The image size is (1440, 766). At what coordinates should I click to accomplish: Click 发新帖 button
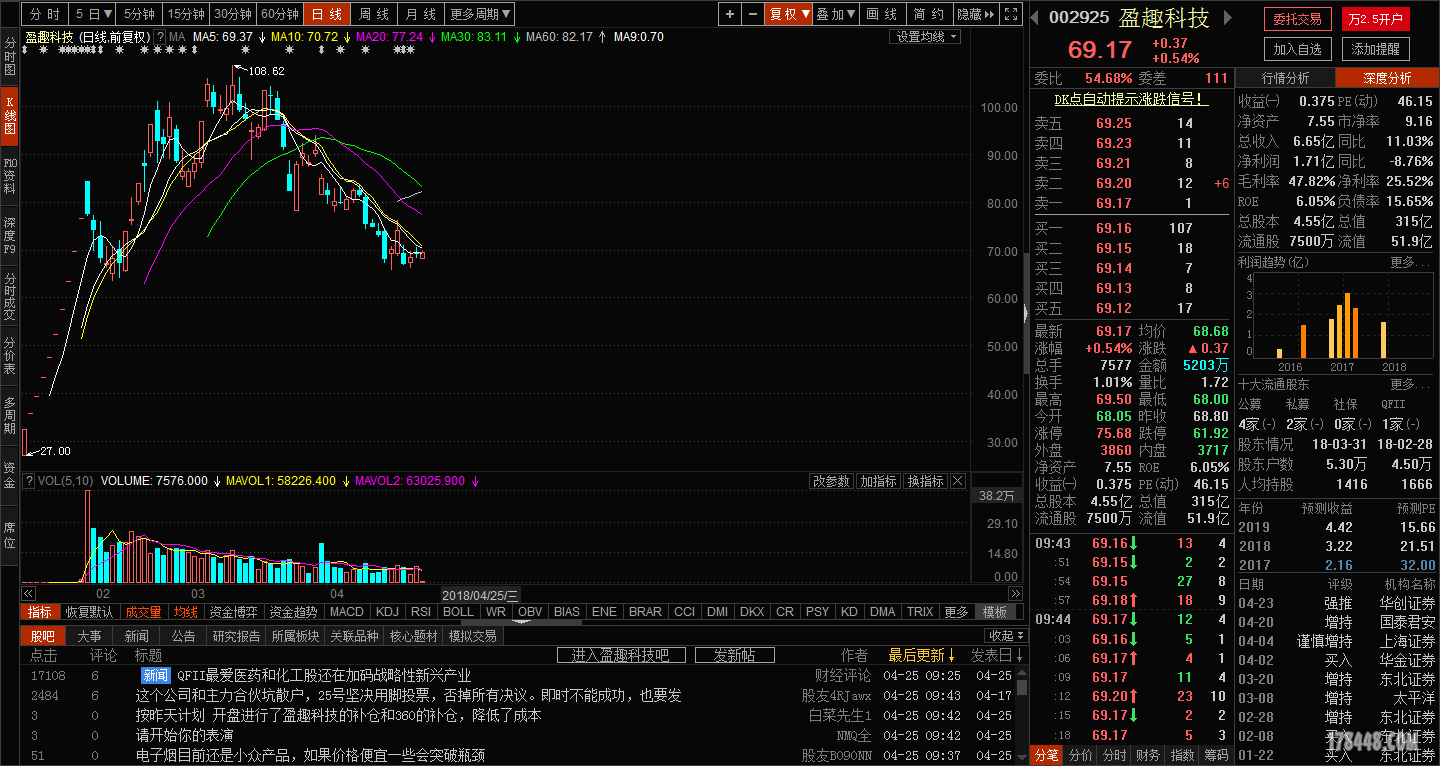(735, 655)
